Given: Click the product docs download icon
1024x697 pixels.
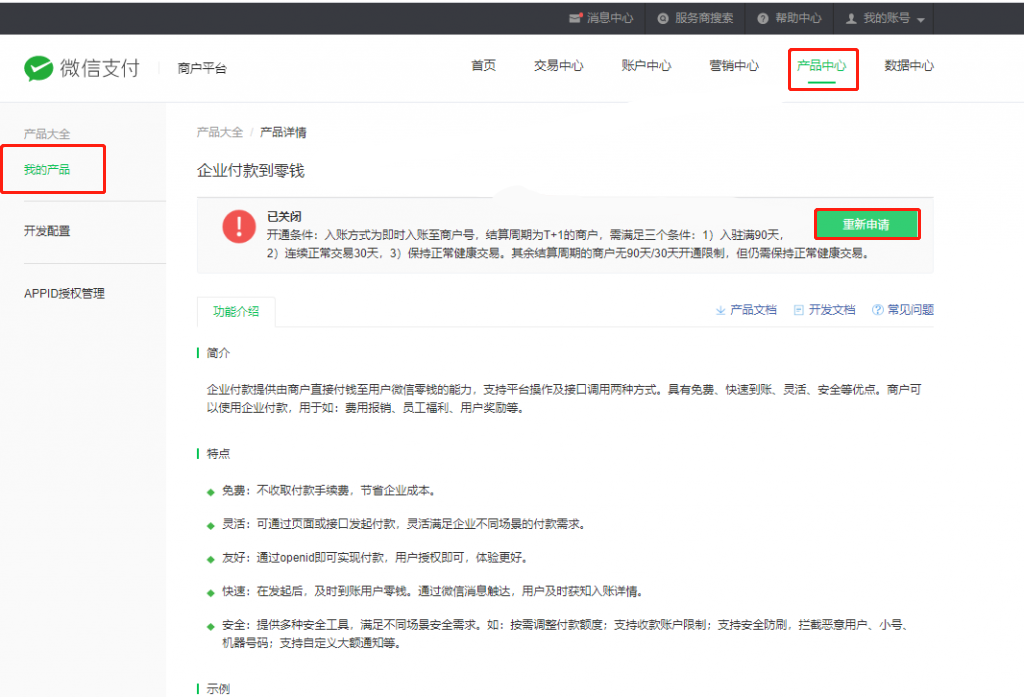Looking at the screenshot, I should [x=720, y=310].
